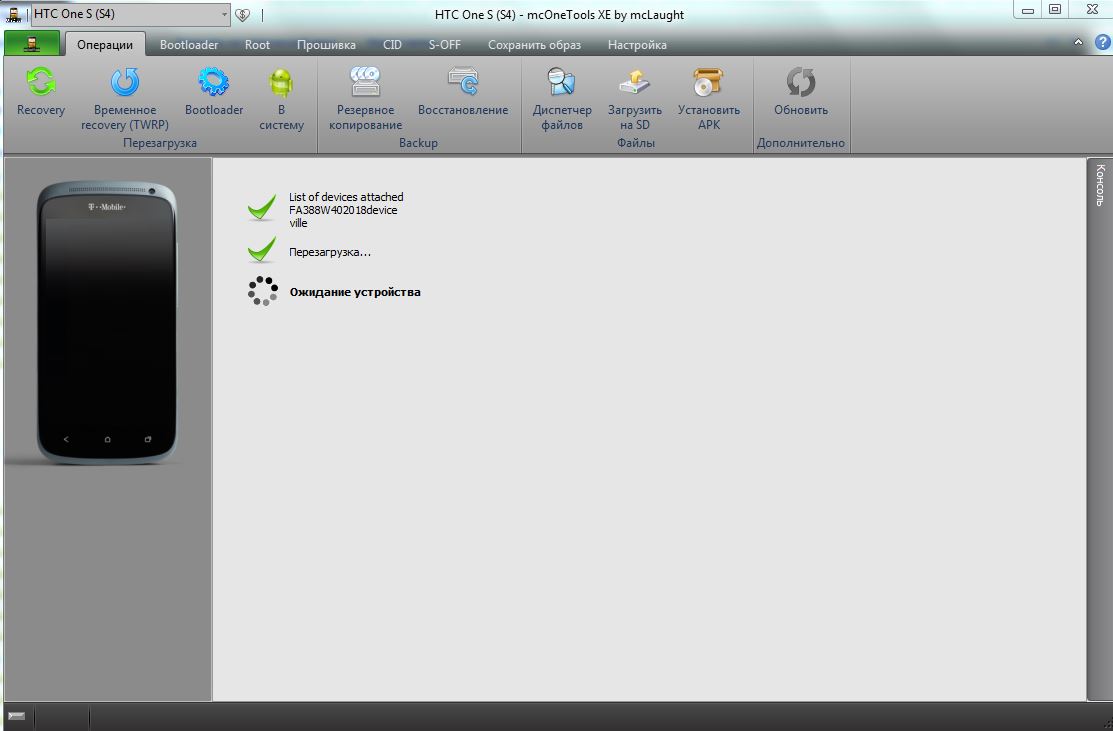This screenshot has height=731, width=1113.
Task: Click green checkmark beside device list
Action: click(x=262, y=208)
